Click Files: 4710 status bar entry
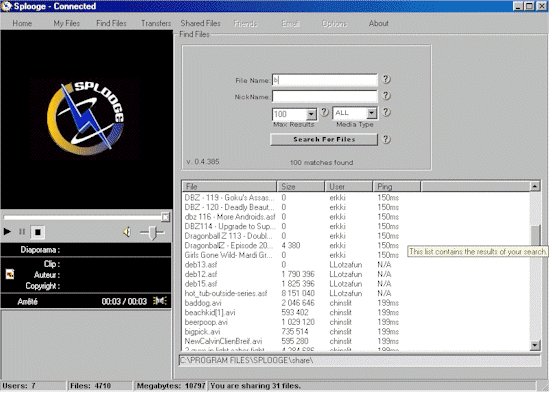The image size is (550, 393). pos(100,386)
